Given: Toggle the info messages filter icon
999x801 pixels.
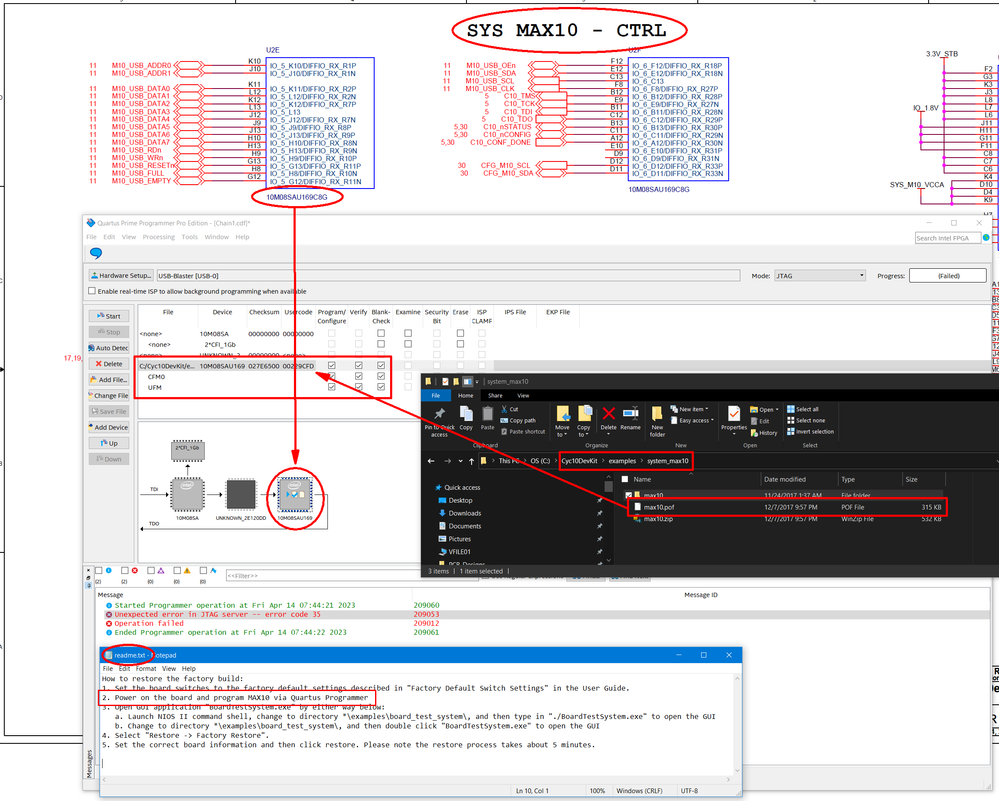Looking at the screenshot, I should click(108, 570).
